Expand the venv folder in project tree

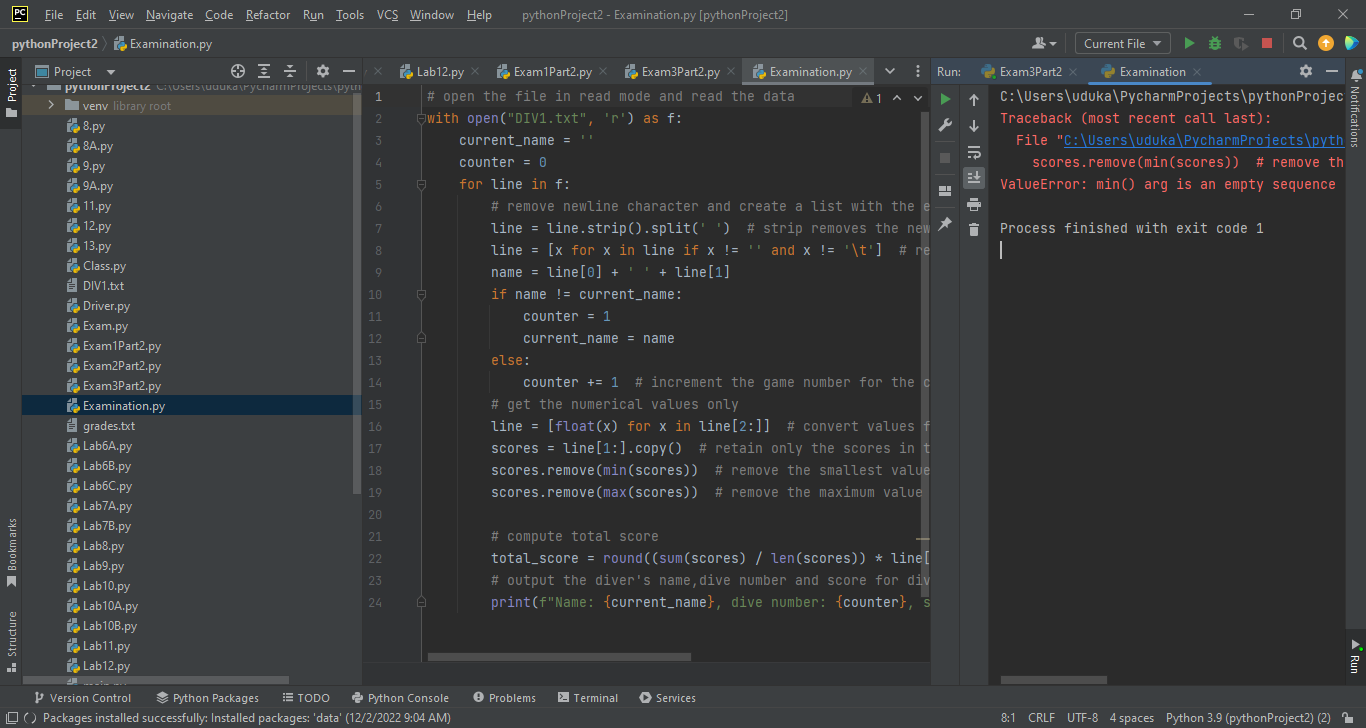(x=50, y=106)
